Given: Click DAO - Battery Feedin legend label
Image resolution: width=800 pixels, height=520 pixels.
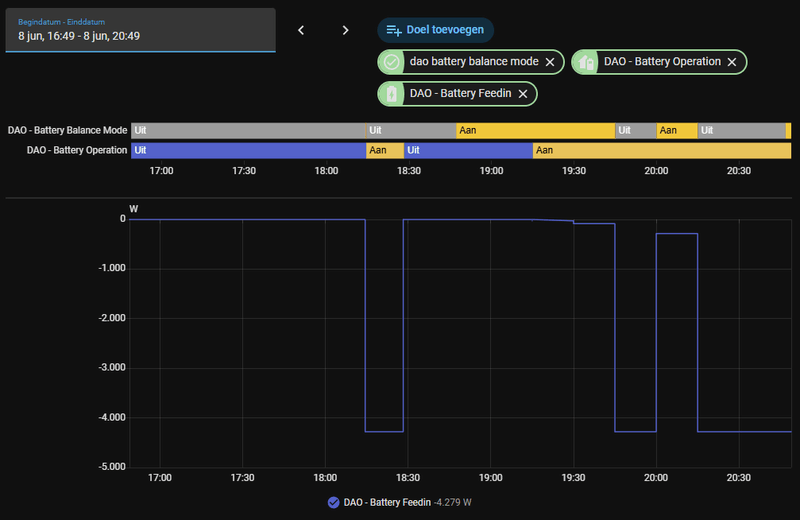Looking at the screenshot, I should (387, 503).
